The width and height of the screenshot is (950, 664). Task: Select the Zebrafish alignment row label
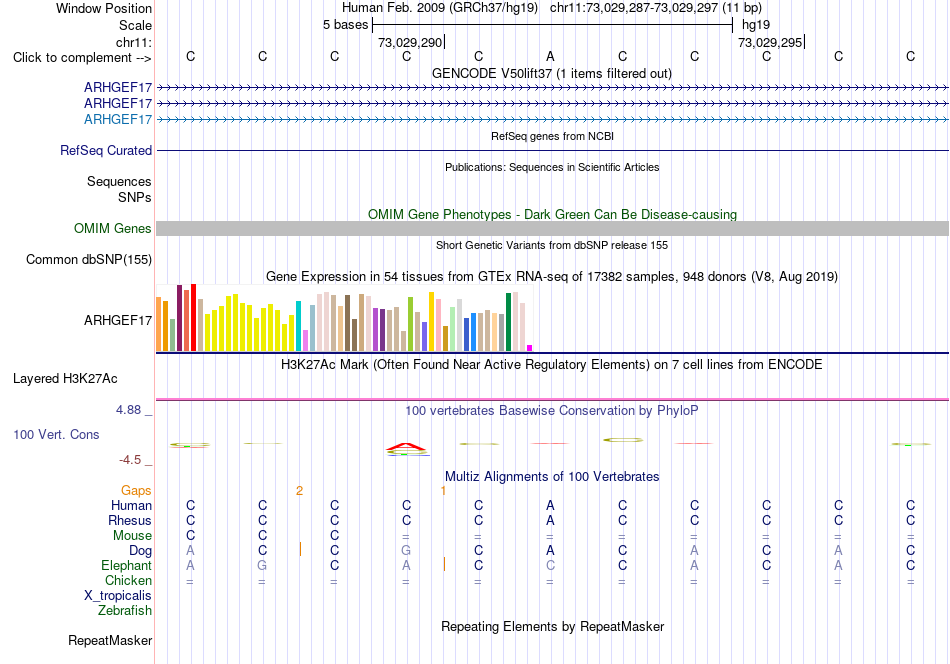pyautogui.click(x=124, y=611)
